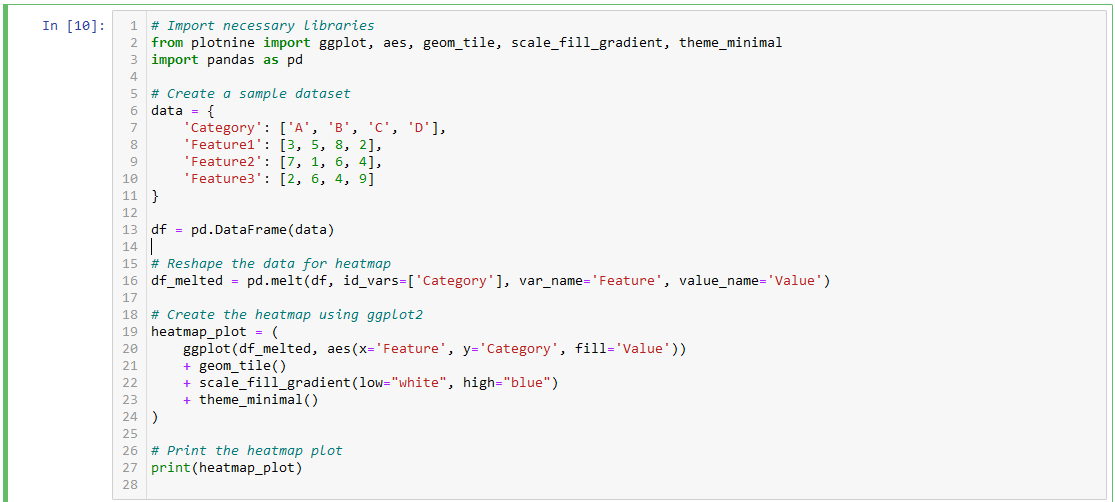Click the plotnine import statement line
The width and height of the screenshot is (1115, 502).
click(x=466, y=43)
